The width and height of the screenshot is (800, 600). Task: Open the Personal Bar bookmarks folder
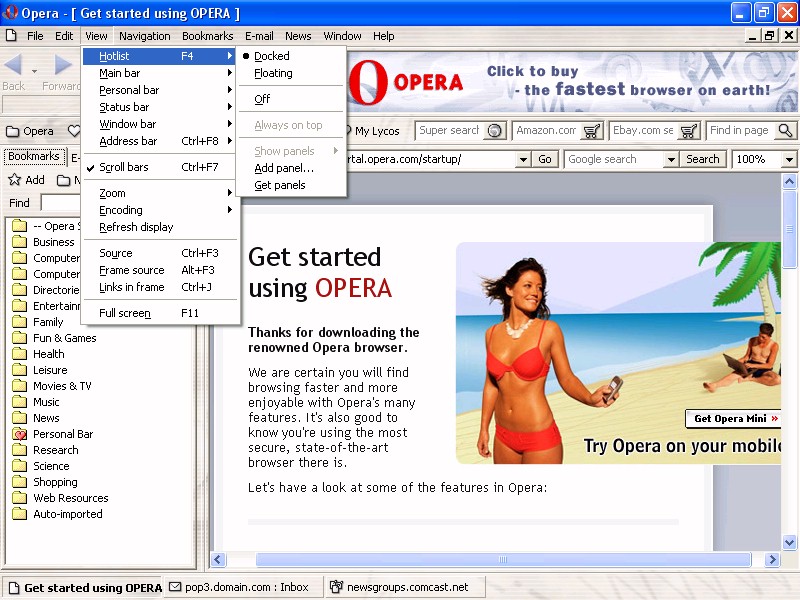(63, 434)
